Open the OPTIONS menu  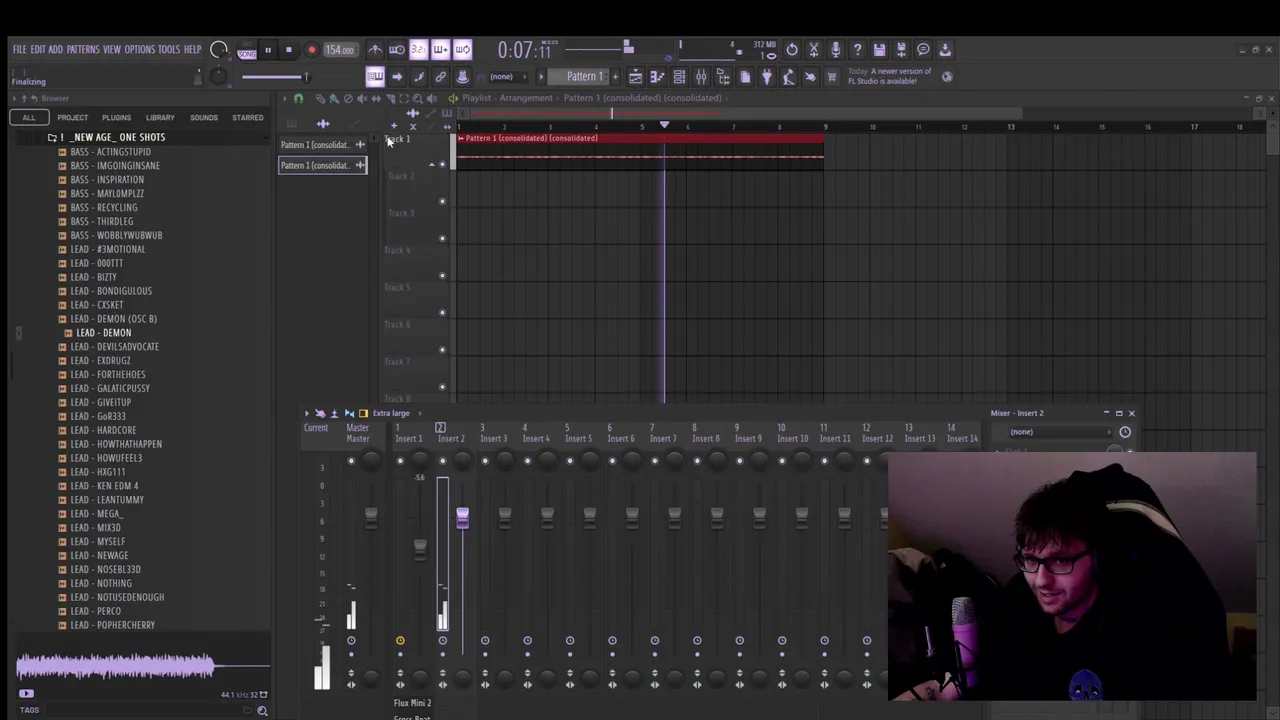pos(140,49)
